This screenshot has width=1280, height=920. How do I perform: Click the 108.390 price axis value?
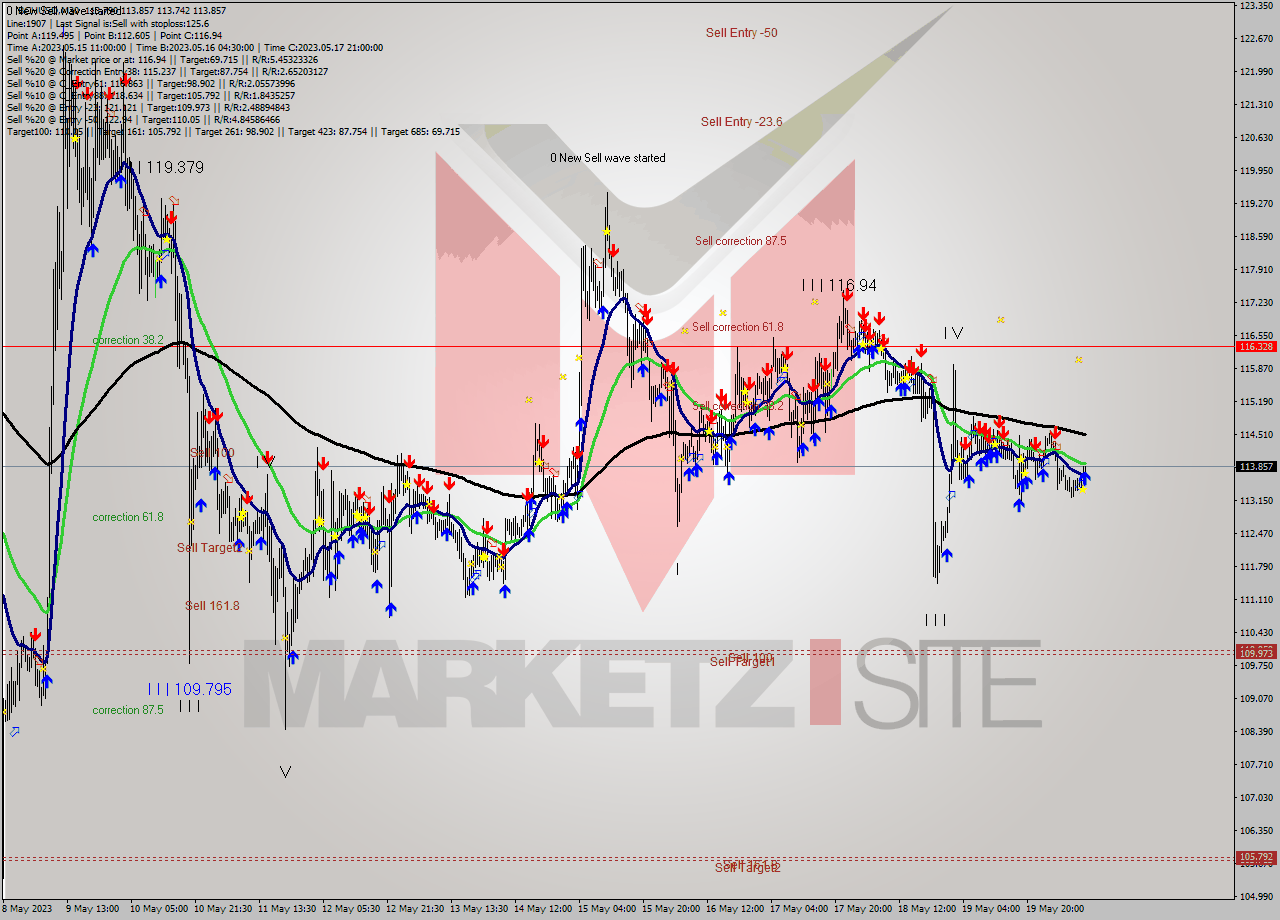click(x=1256, y=732)
